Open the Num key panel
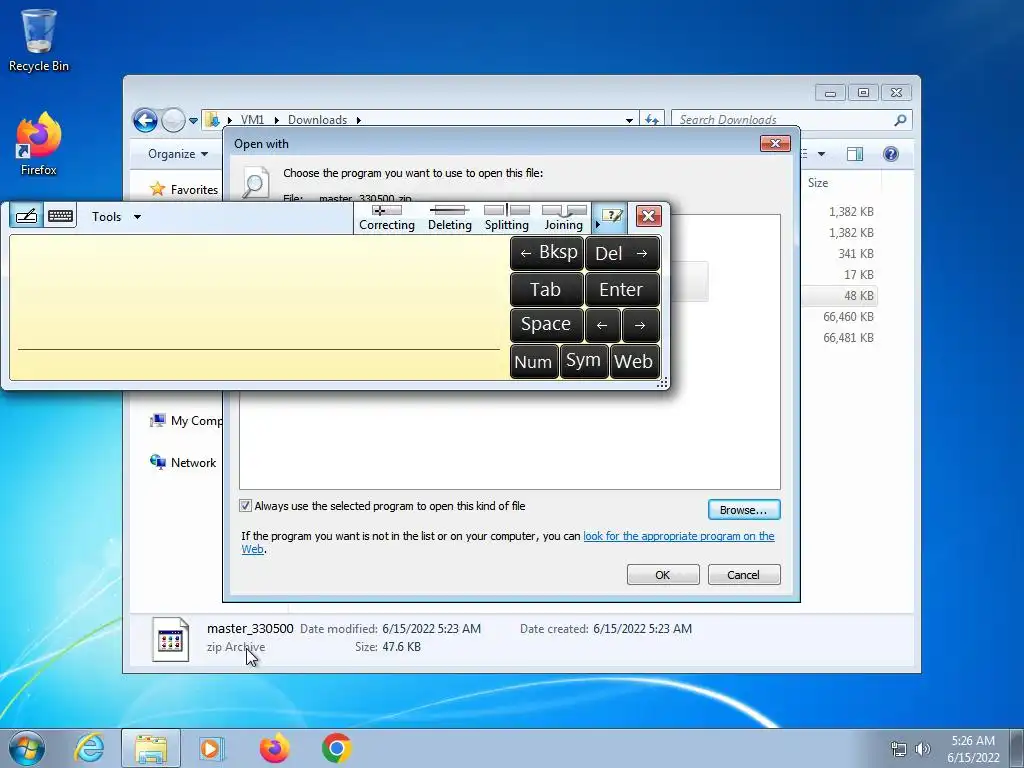Screen dimensions: 1024x768 click(534, 361)
